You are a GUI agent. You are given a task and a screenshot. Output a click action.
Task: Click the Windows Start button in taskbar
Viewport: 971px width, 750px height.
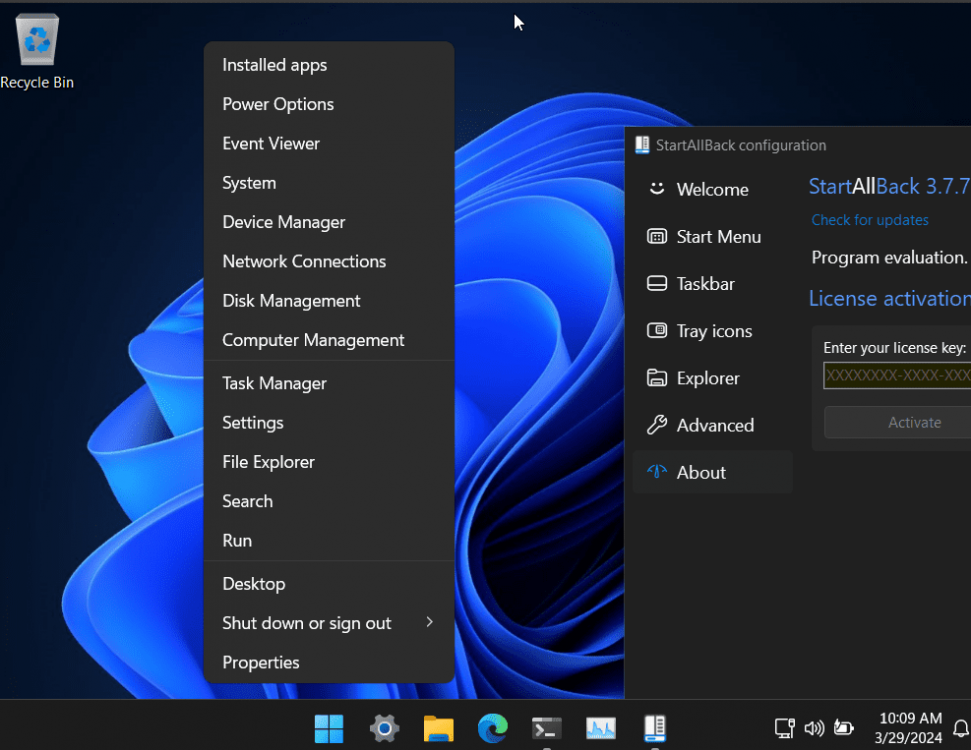point(329,728)
